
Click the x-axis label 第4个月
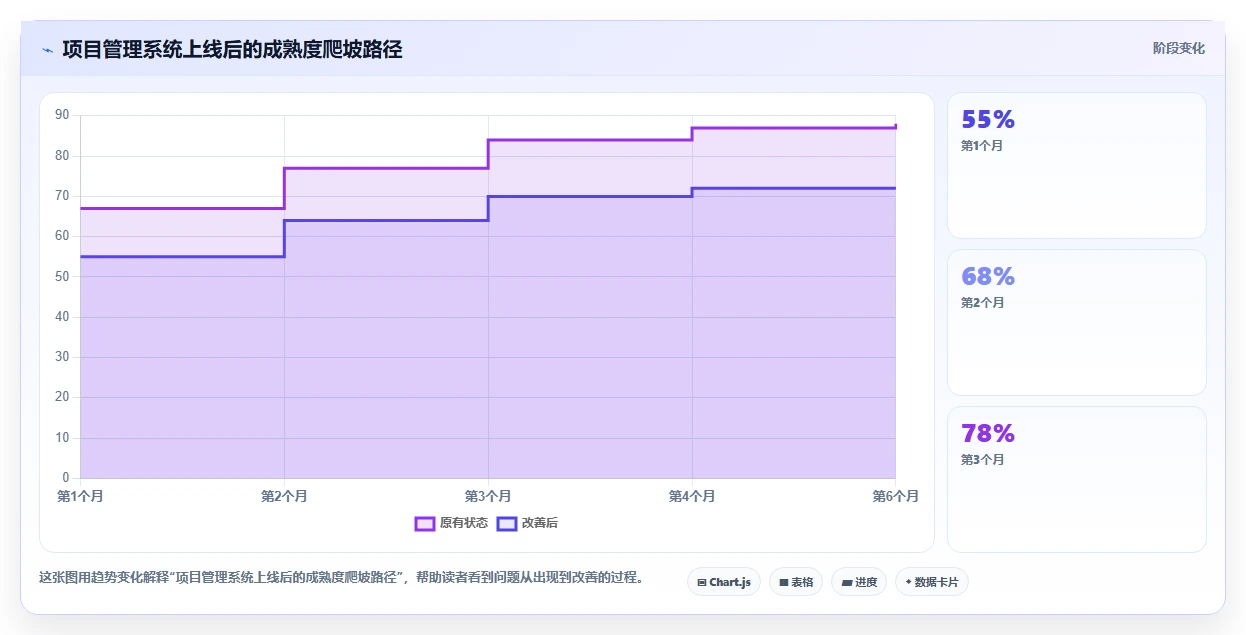coord(692,496)
